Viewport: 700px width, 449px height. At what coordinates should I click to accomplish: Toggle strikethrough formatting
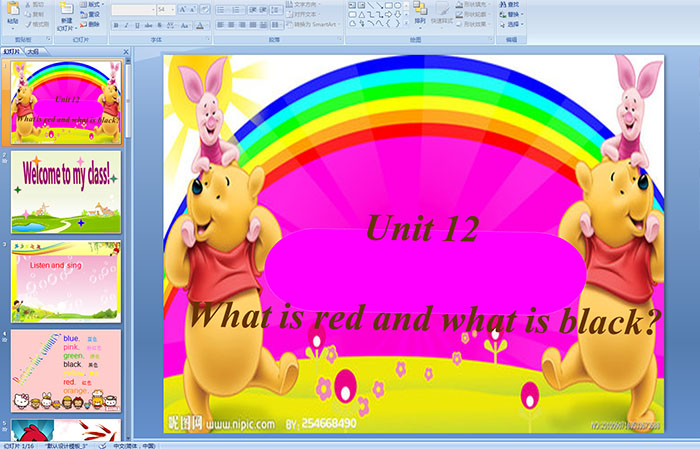click(x=148, y=25)
